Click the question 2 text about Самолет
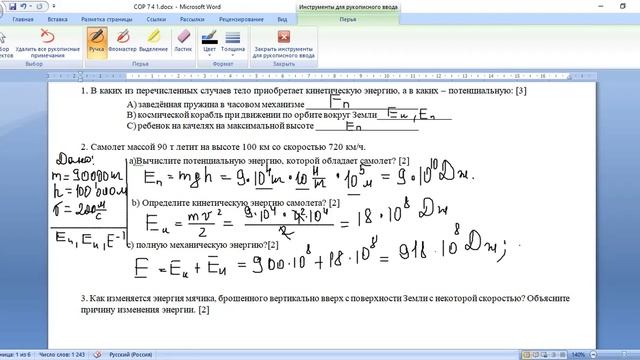The width and height of the screenshot is (640, 360). click(223, 147)
